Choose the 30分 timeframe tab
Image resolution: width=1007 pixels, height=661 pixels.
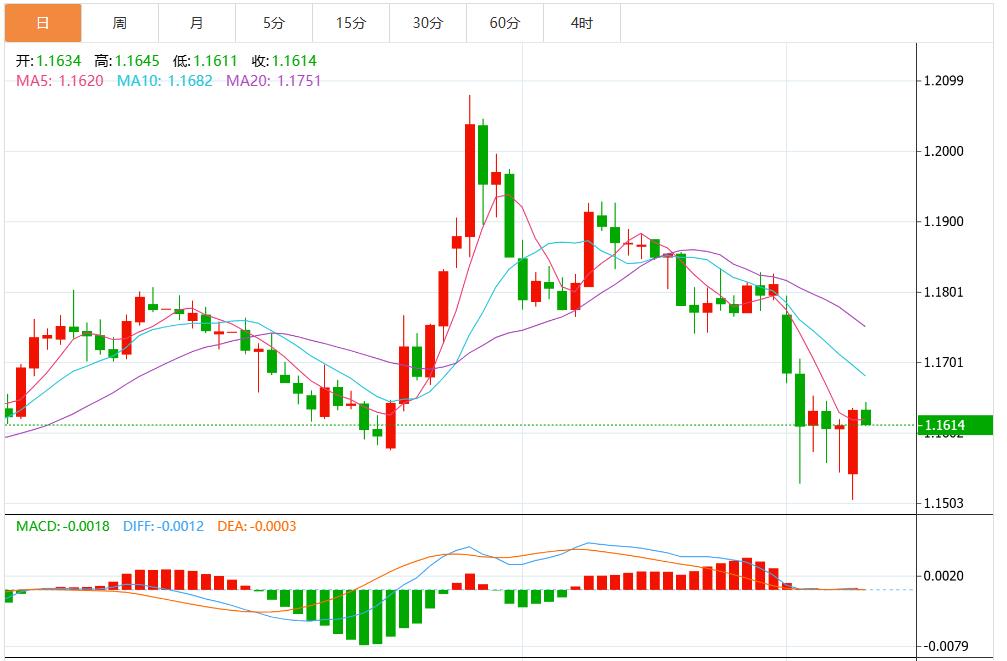(427, 23)
